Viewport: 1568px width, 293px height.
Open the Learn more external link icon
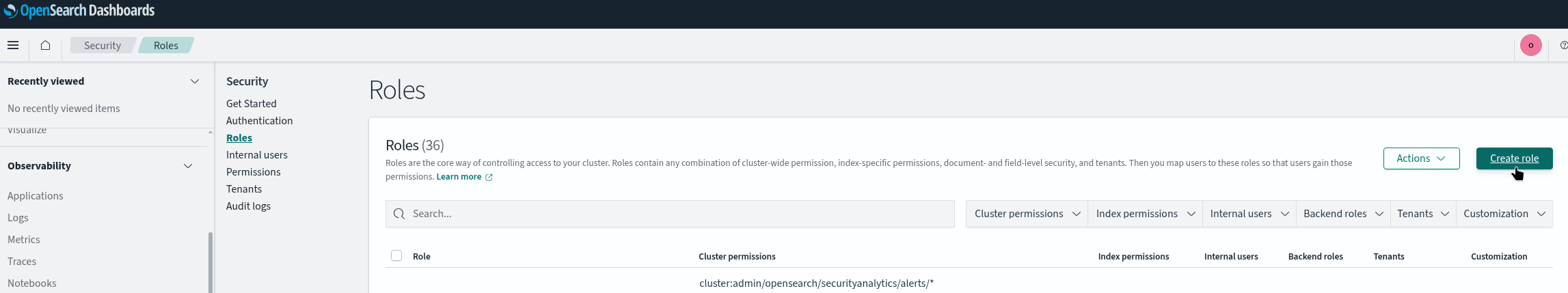point(489,177)
